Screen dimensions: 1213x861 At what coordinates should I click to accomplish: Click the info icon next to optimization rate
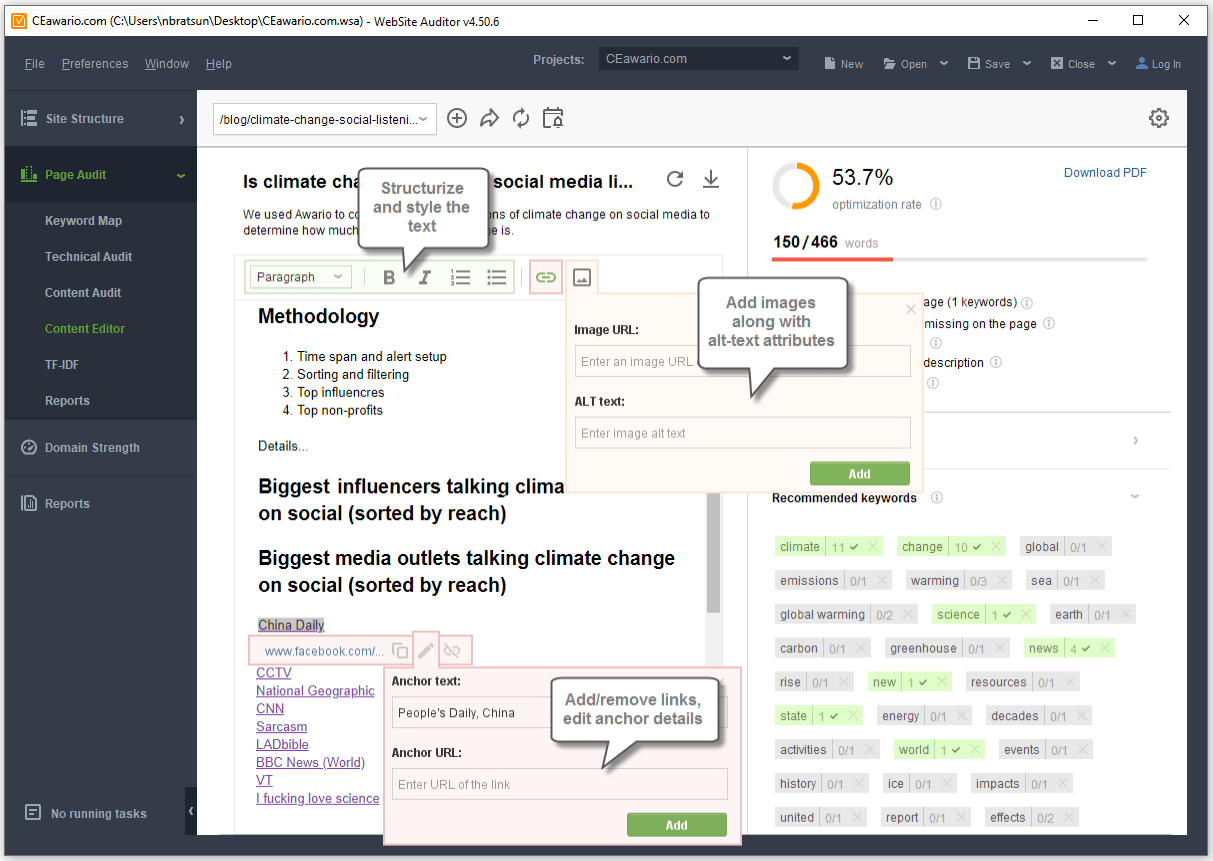click(936, 204)
